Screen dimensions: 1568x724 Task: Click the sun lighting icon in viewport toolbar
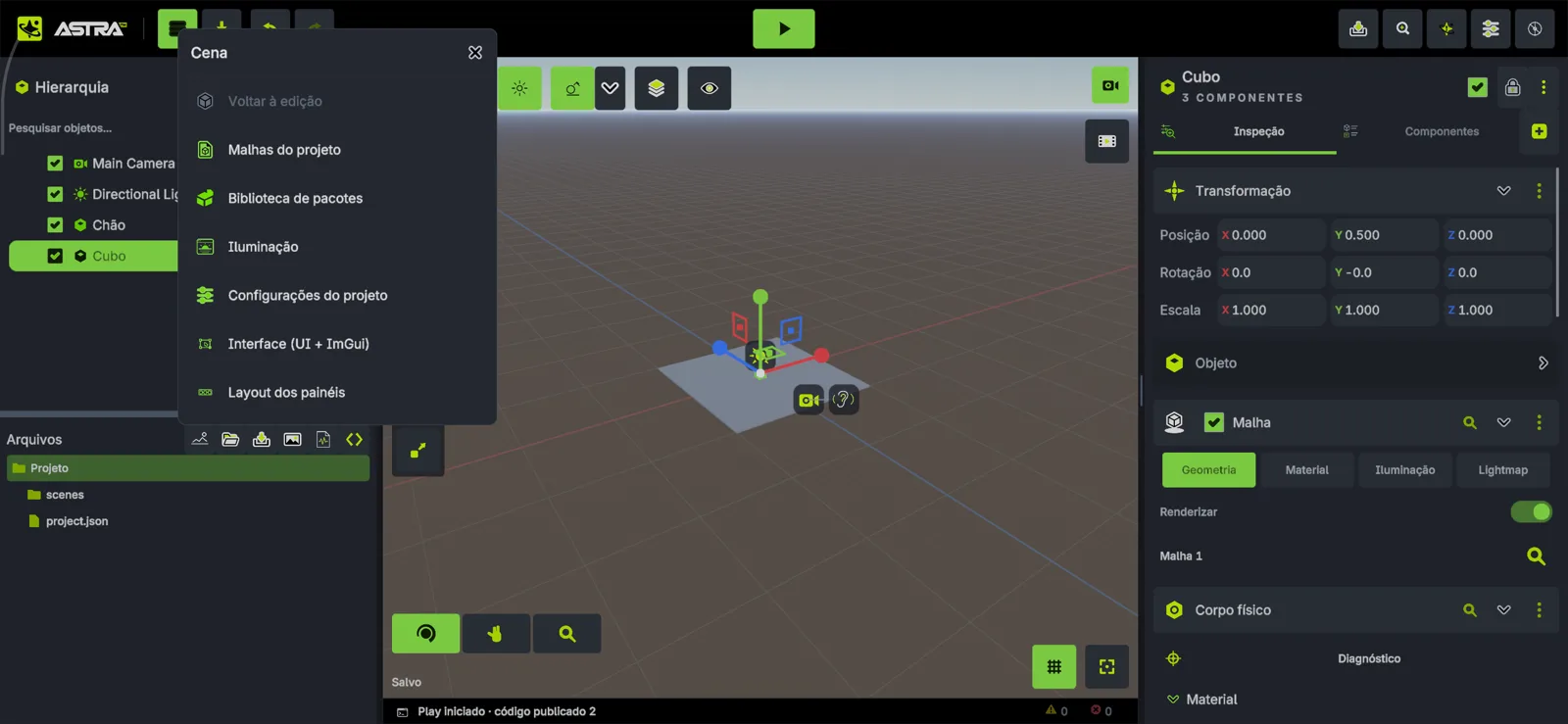(519, 88)
